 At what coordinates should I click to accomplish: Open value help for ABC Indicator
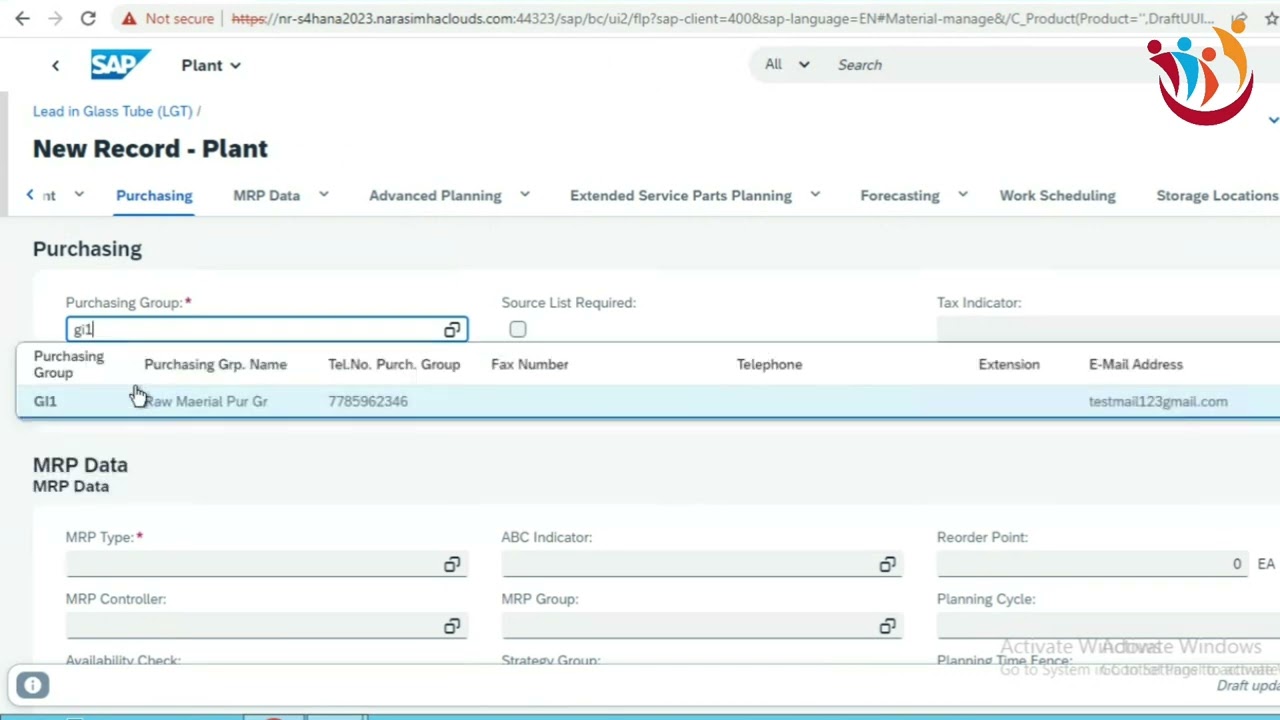click(887, 565)
